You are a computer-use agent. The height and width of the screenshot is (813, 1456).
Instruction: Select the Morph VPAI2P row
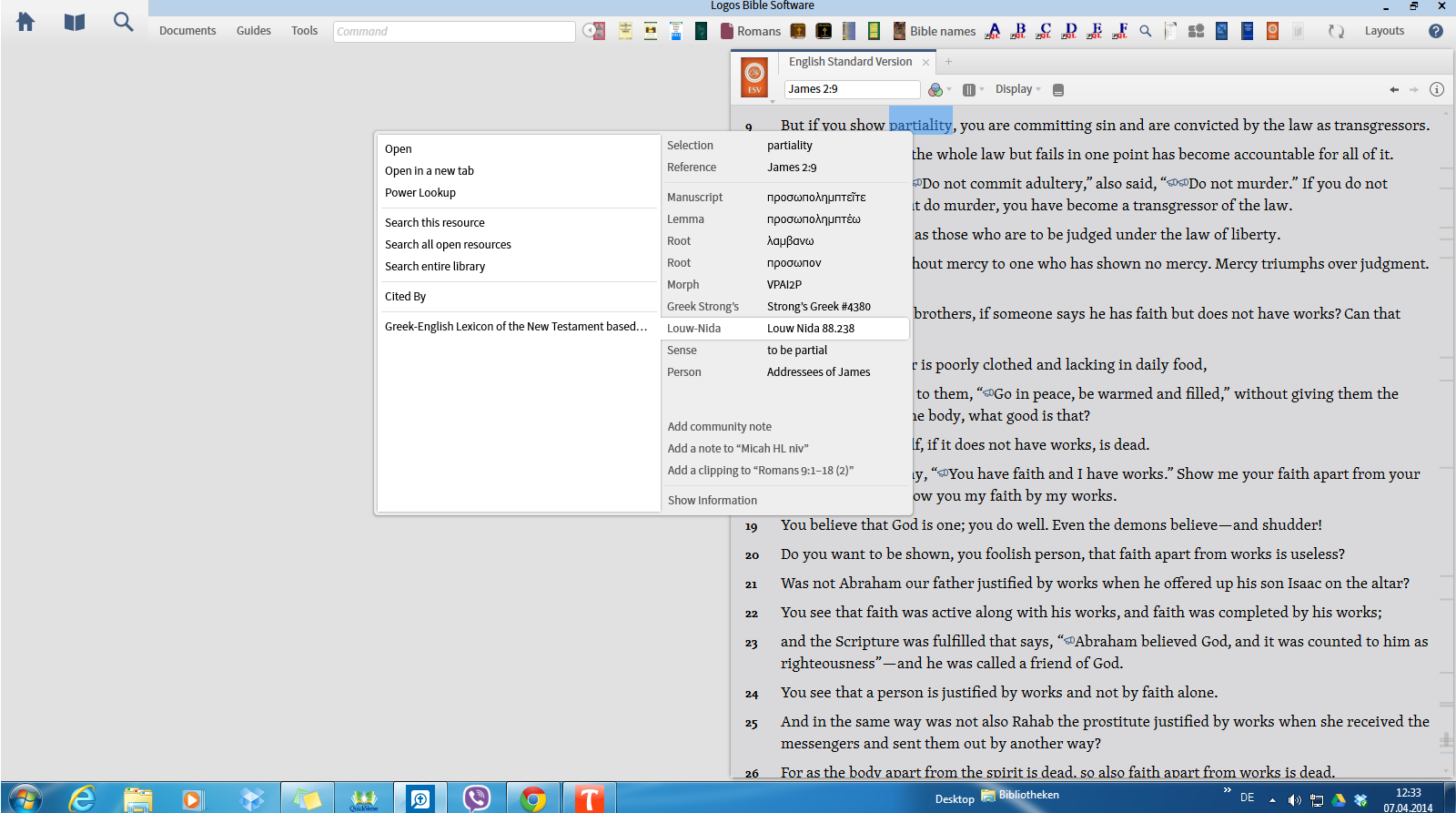[786, 285]
